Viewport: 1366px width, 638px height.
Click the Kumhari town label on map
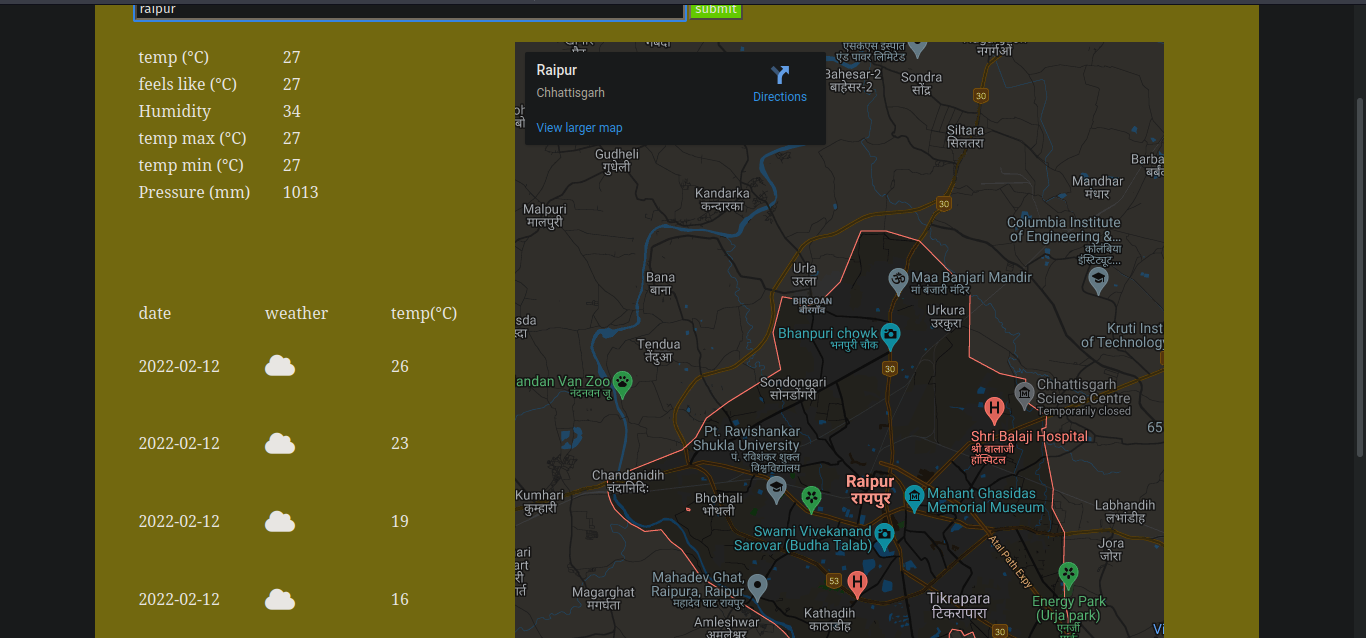coord(540,502)
